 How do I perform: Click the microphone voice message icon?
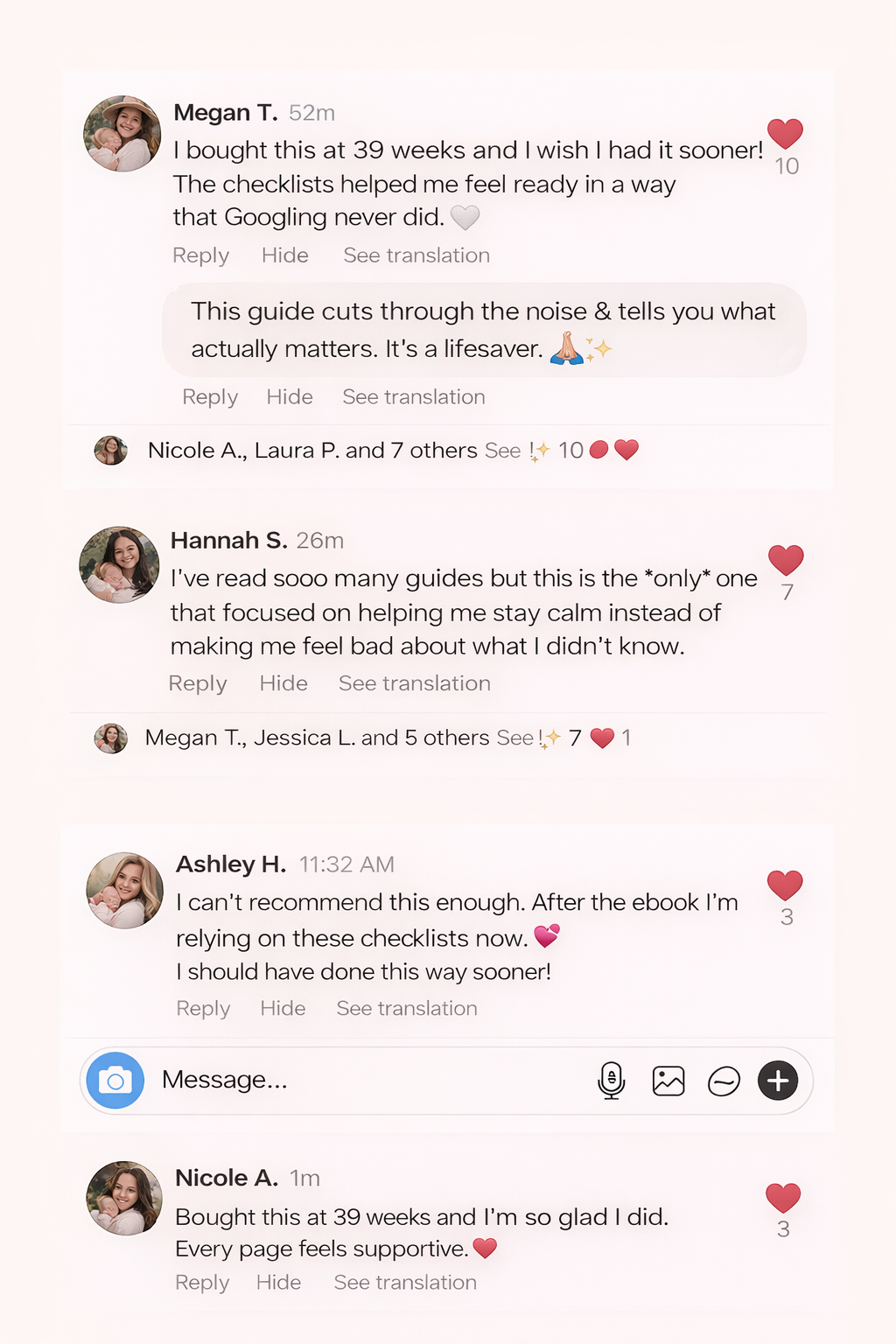612,1081
